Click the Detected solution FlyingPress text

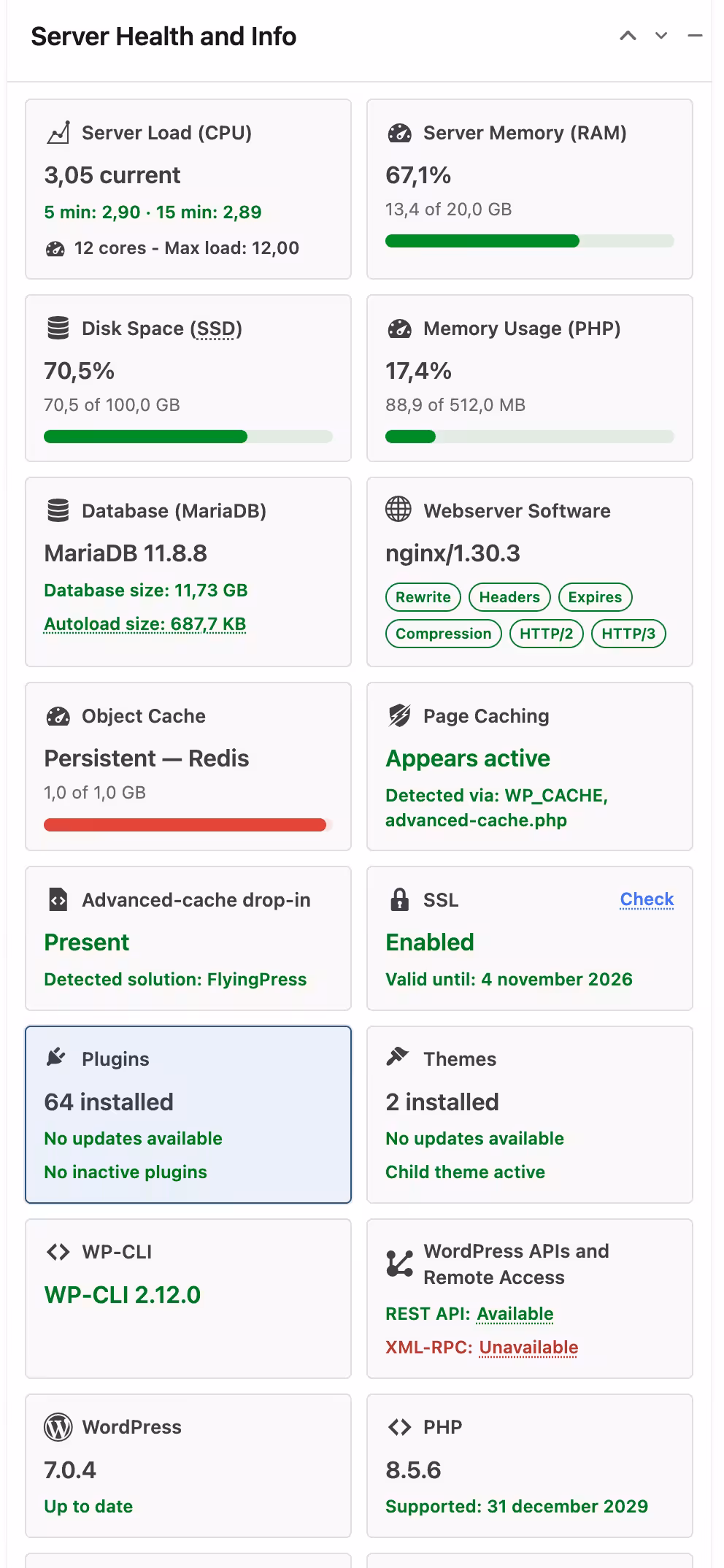(x=175, y=980)
